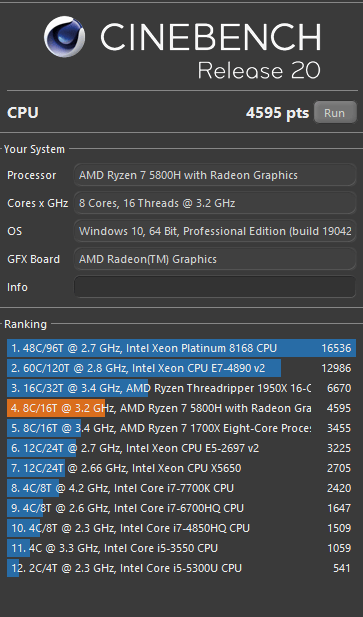Viewport: 363px width, 617px height.
Task: Select the Core i5-5300U ranking entry
Action: [x=181, y=568]
